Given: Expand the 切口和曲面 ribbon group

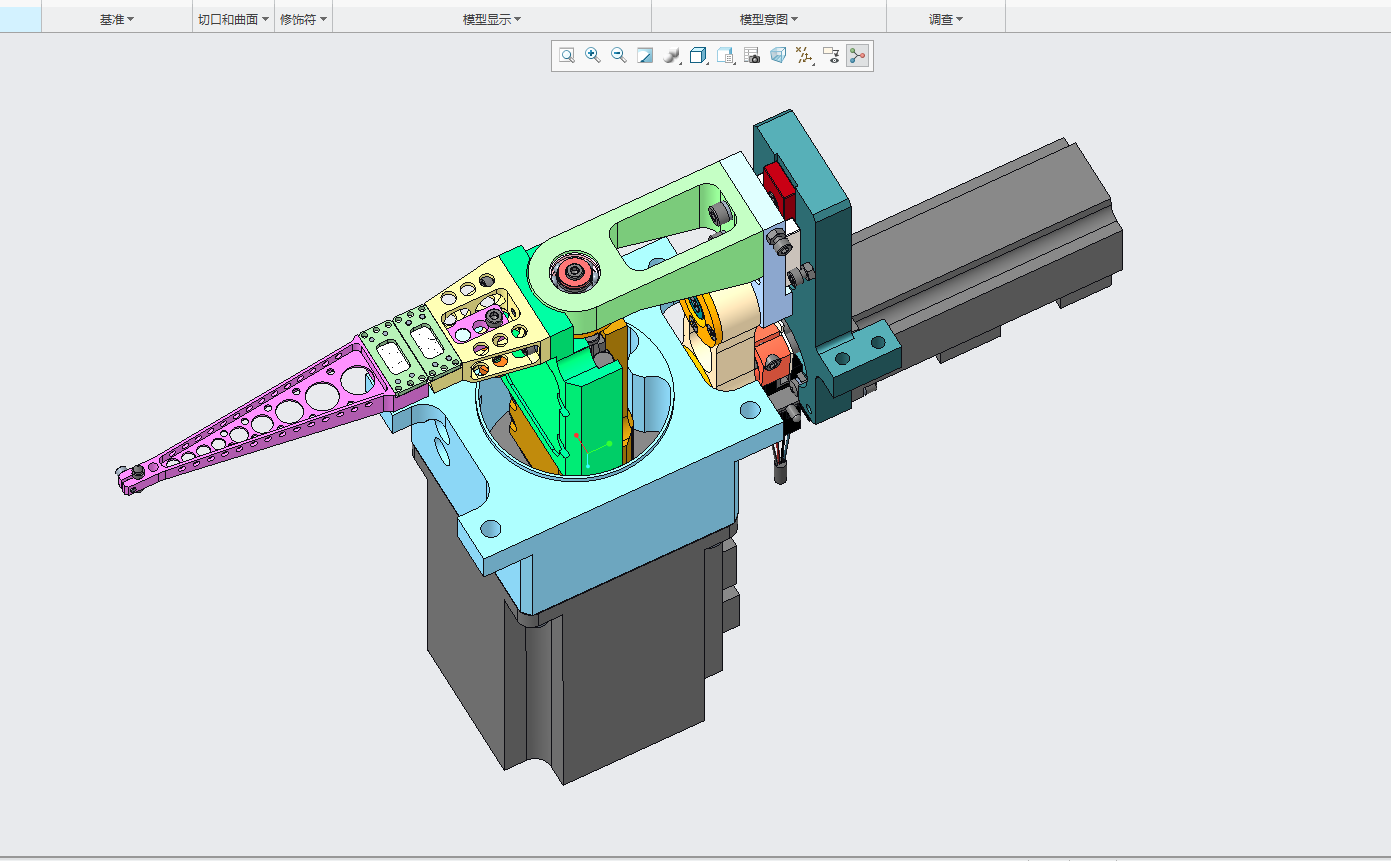Looking at the screenshot, I should (x=233, y=19).
